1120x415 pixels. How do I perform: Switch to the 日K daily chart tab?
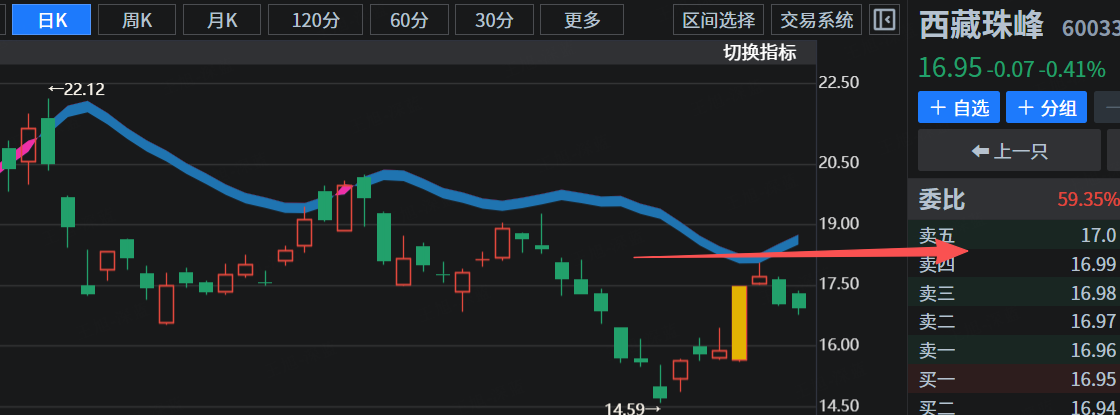(x=50, y=20)
